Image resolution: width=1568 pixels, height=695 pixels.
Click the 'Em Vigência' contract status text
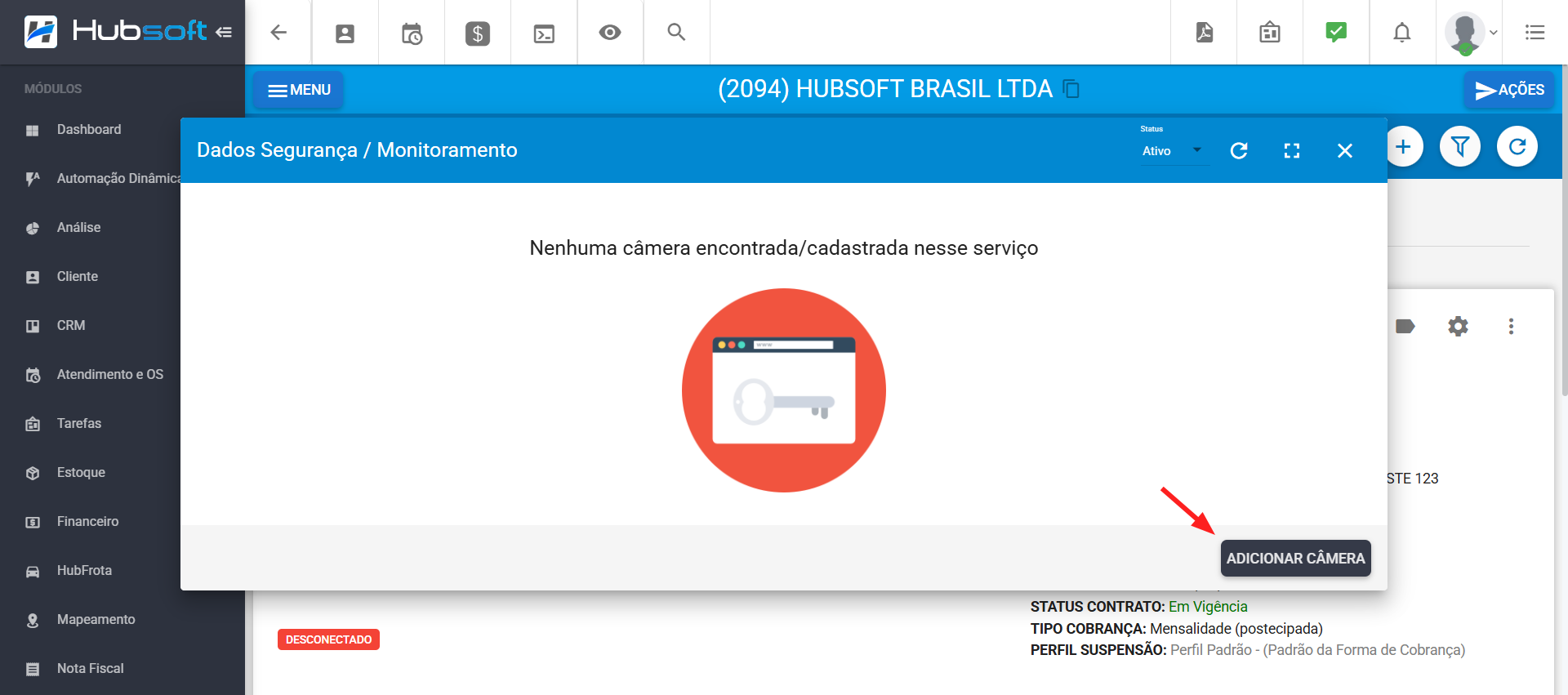click(x=1208, y=607)
